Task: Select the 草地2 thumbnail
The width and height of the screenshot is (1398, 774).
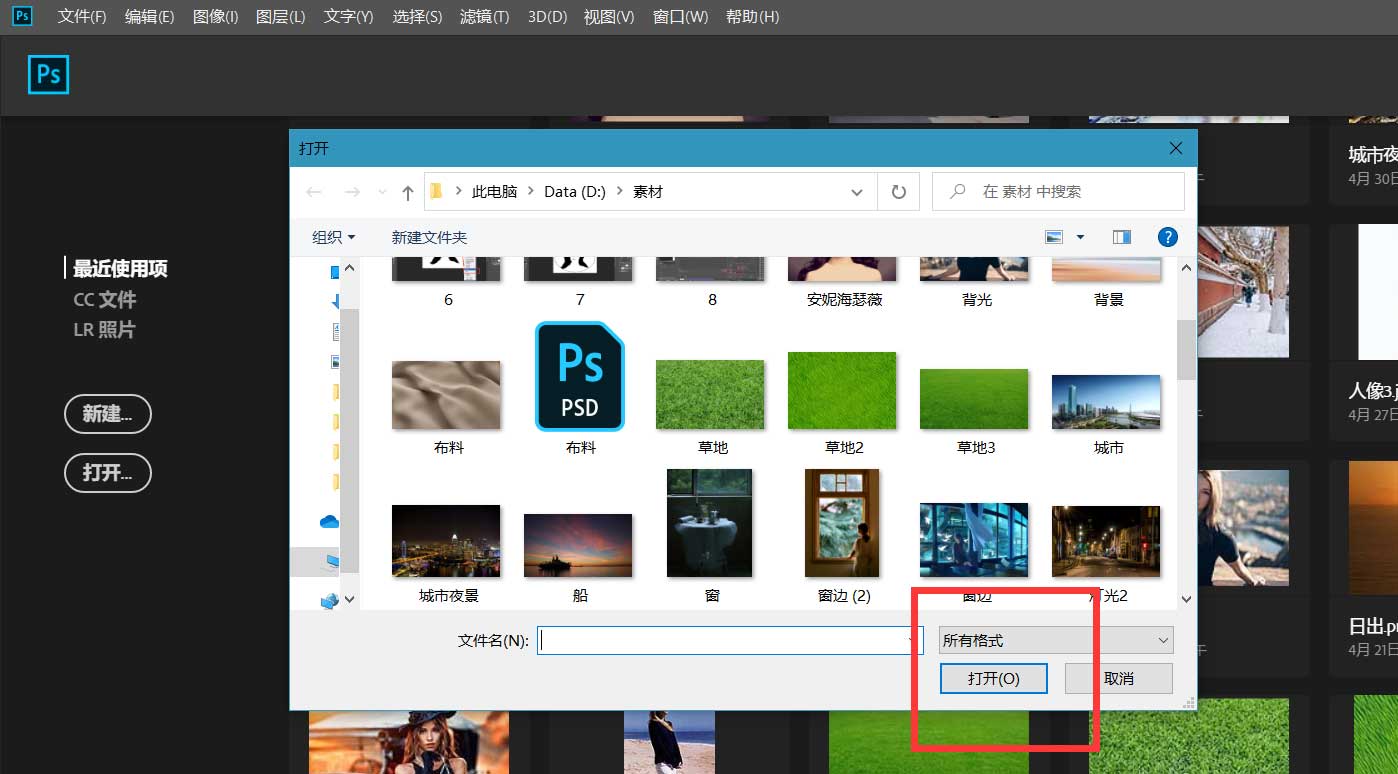Action: 842,391
